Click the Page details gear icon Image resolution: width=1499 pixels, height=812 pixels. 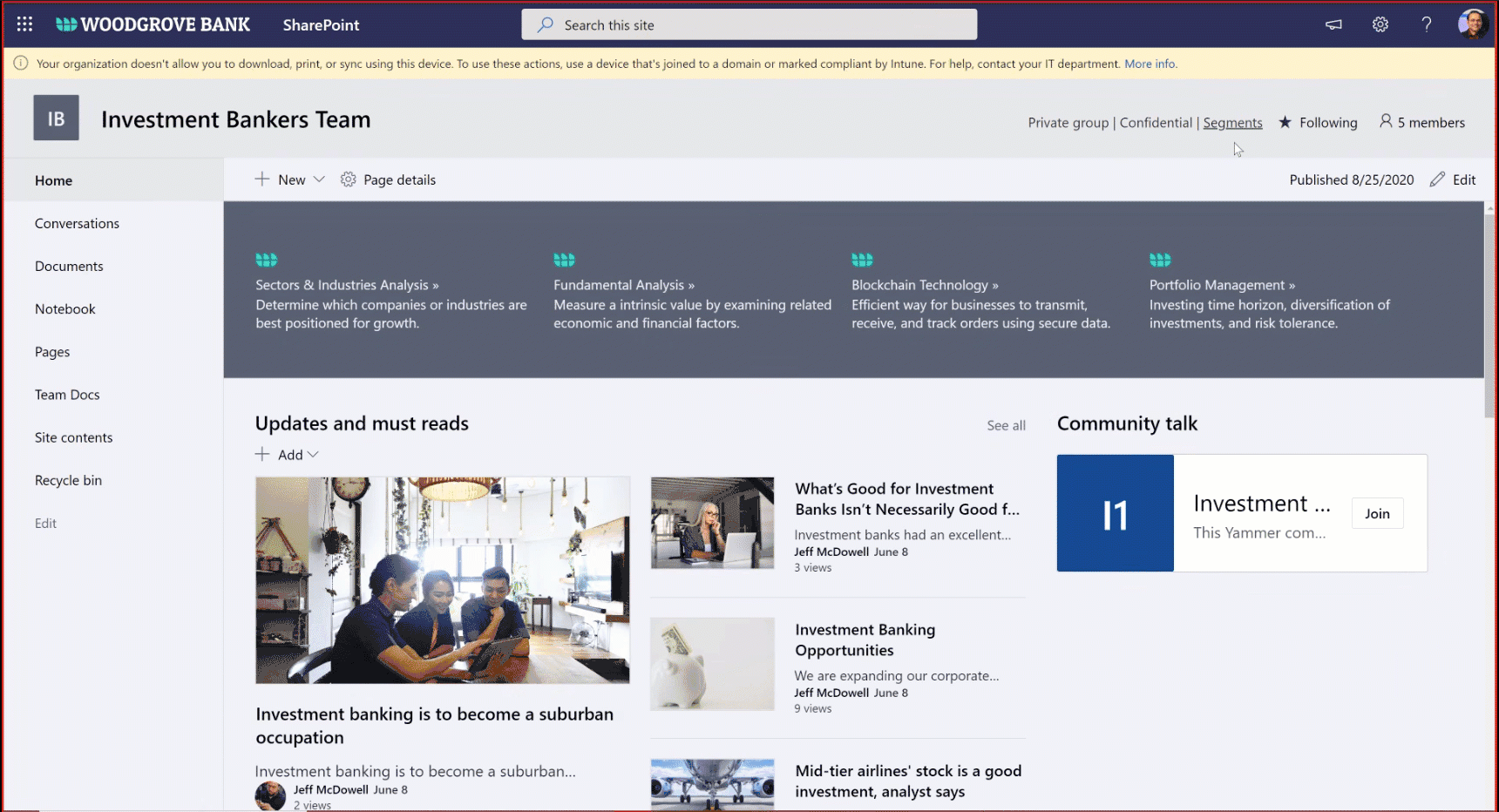349,179
